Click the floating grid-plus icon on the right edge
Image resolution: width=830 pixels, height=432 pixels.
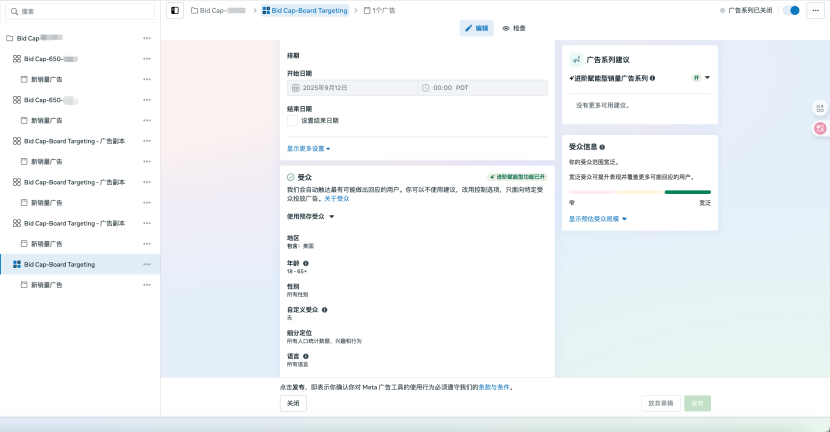click(820, 109)
